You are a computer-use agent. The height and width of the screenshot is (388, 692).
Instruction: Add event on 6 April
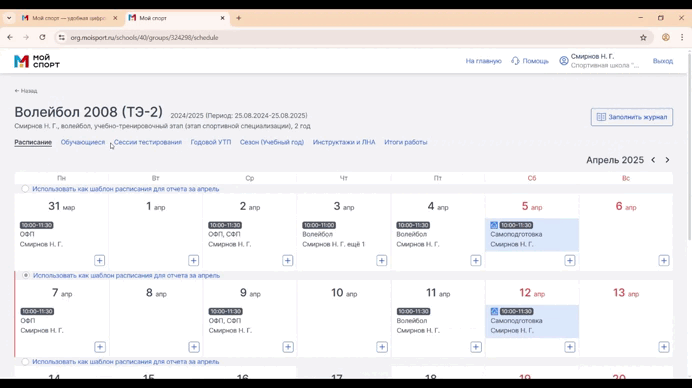click(663, 260)
